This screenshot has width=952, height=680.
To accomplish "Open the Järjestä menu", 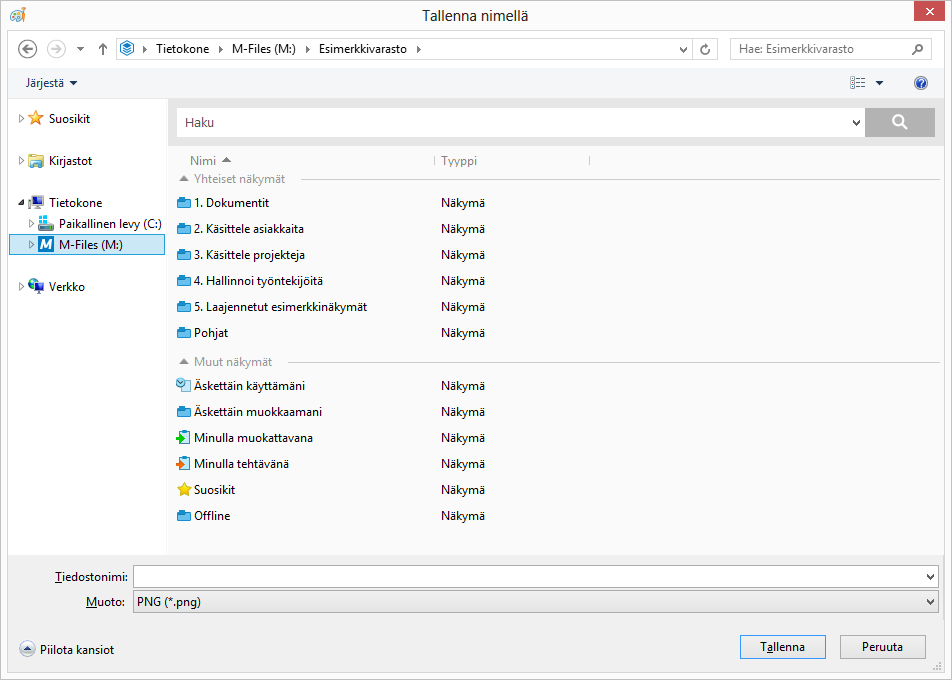I will pos(51,83).
